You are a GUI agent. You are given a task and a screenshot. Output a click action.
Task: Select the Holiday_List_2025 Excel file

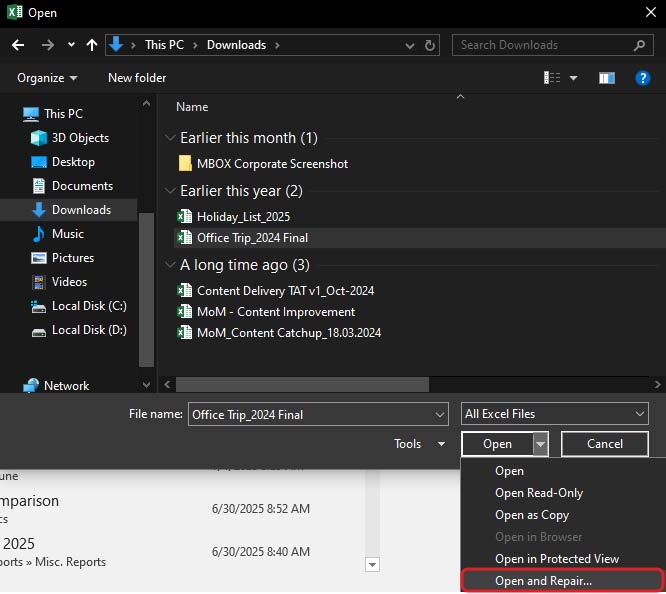[x=243, y=216]
